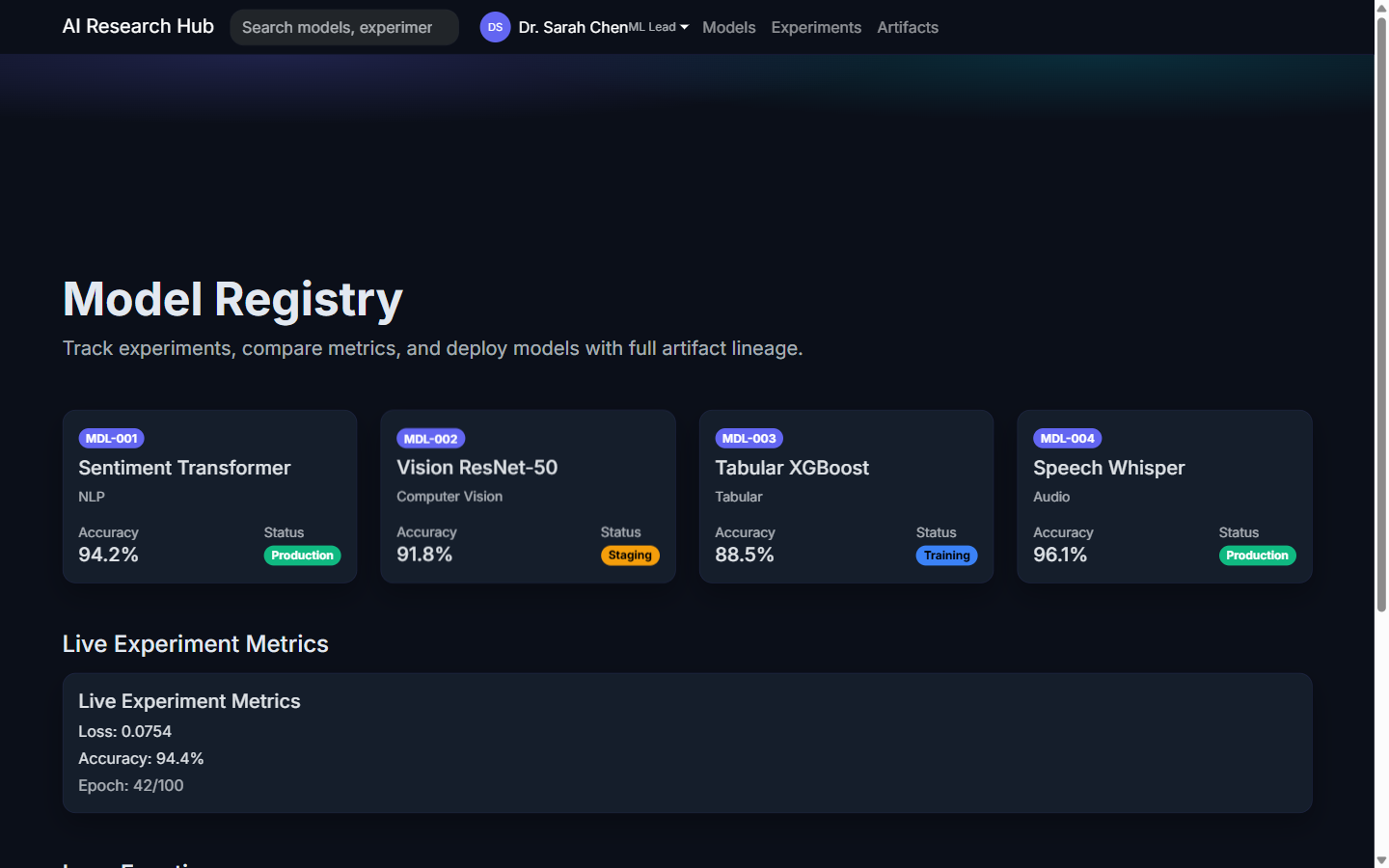
Task: Click the scrollbar down arrow
Action: (1381, 860)
